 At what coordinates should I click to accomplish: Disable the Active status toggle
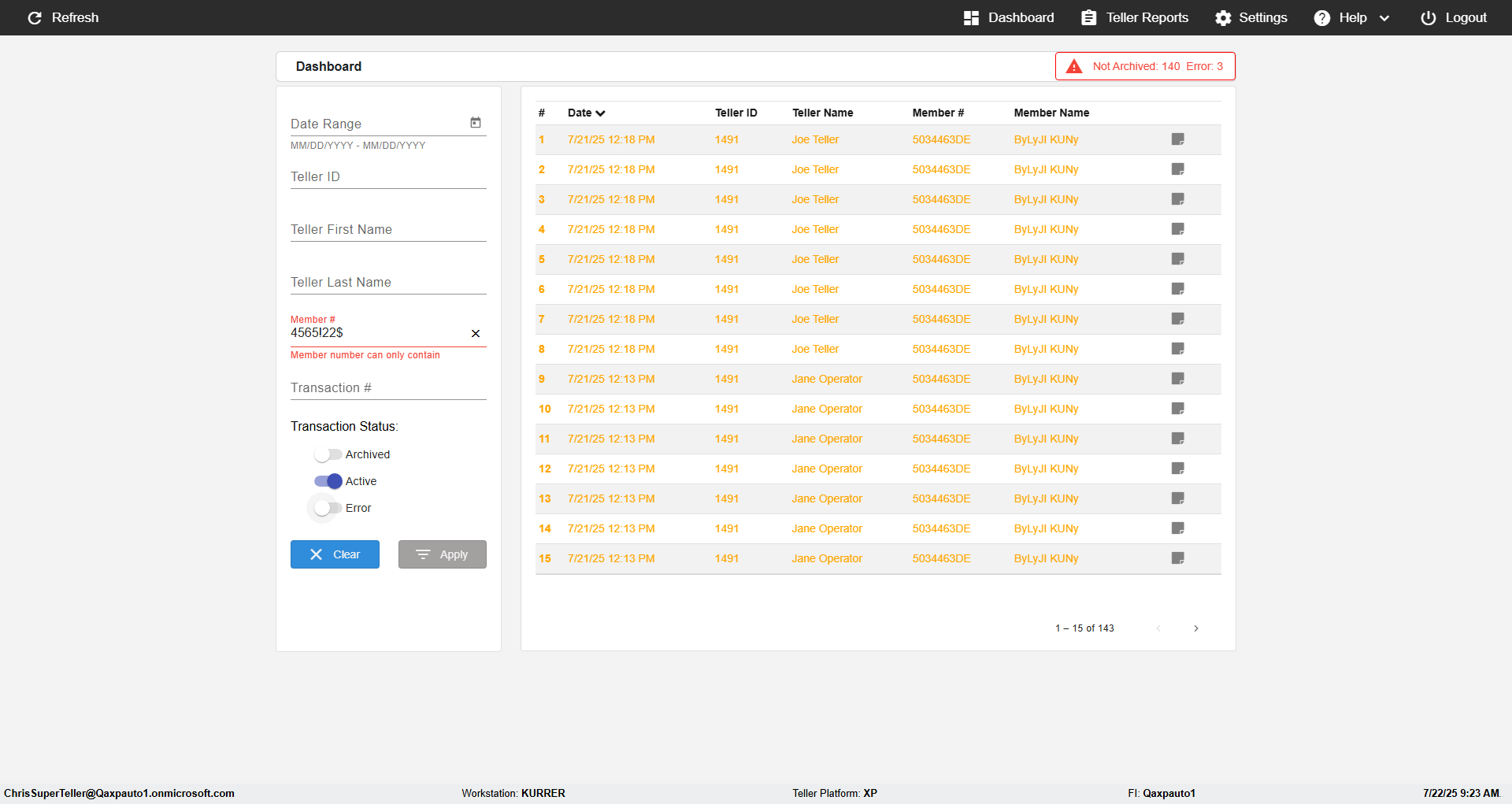click(328, 481)
